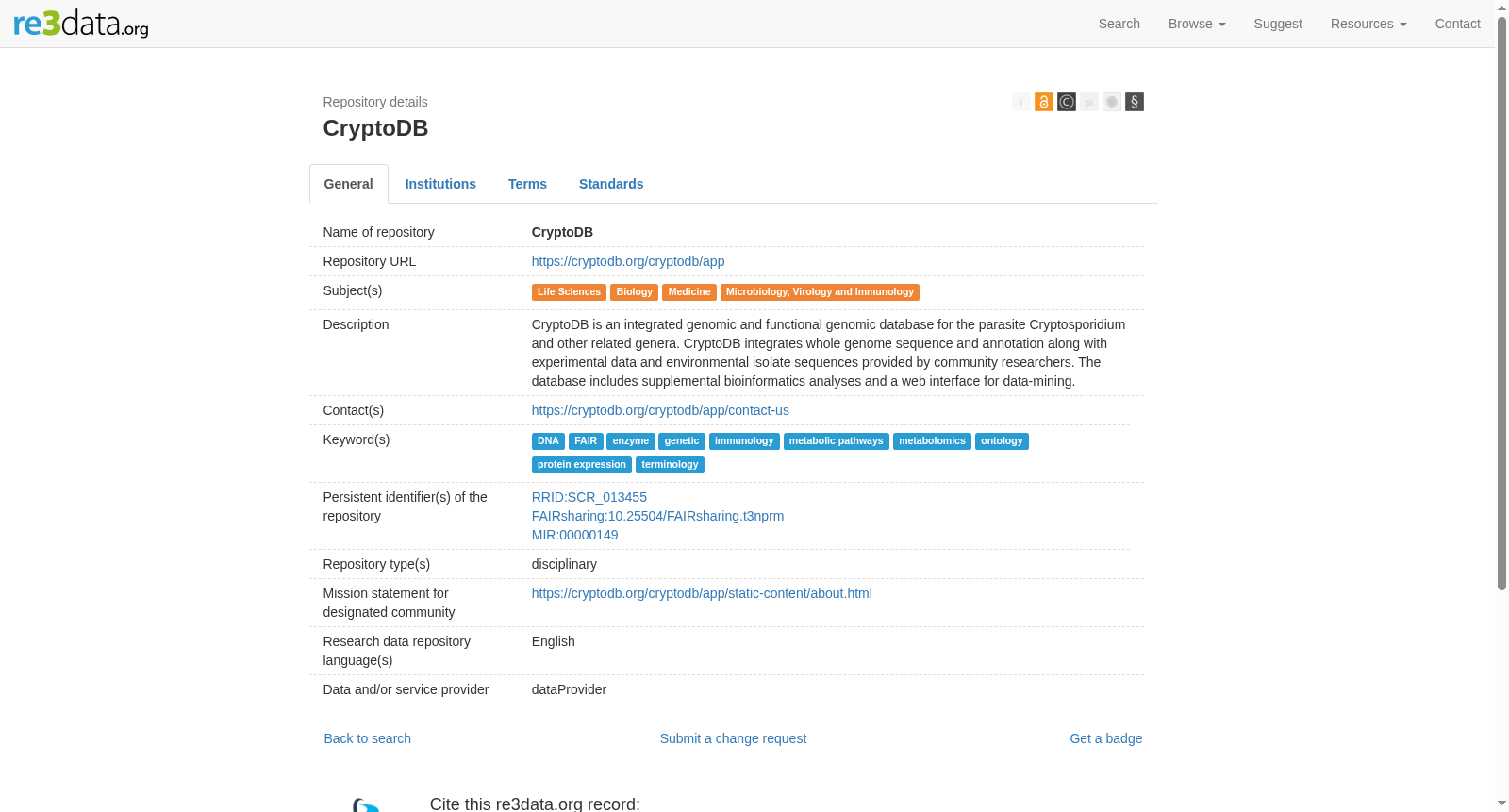Click the page's vertical scrollbar thumb

point(1501,304)
